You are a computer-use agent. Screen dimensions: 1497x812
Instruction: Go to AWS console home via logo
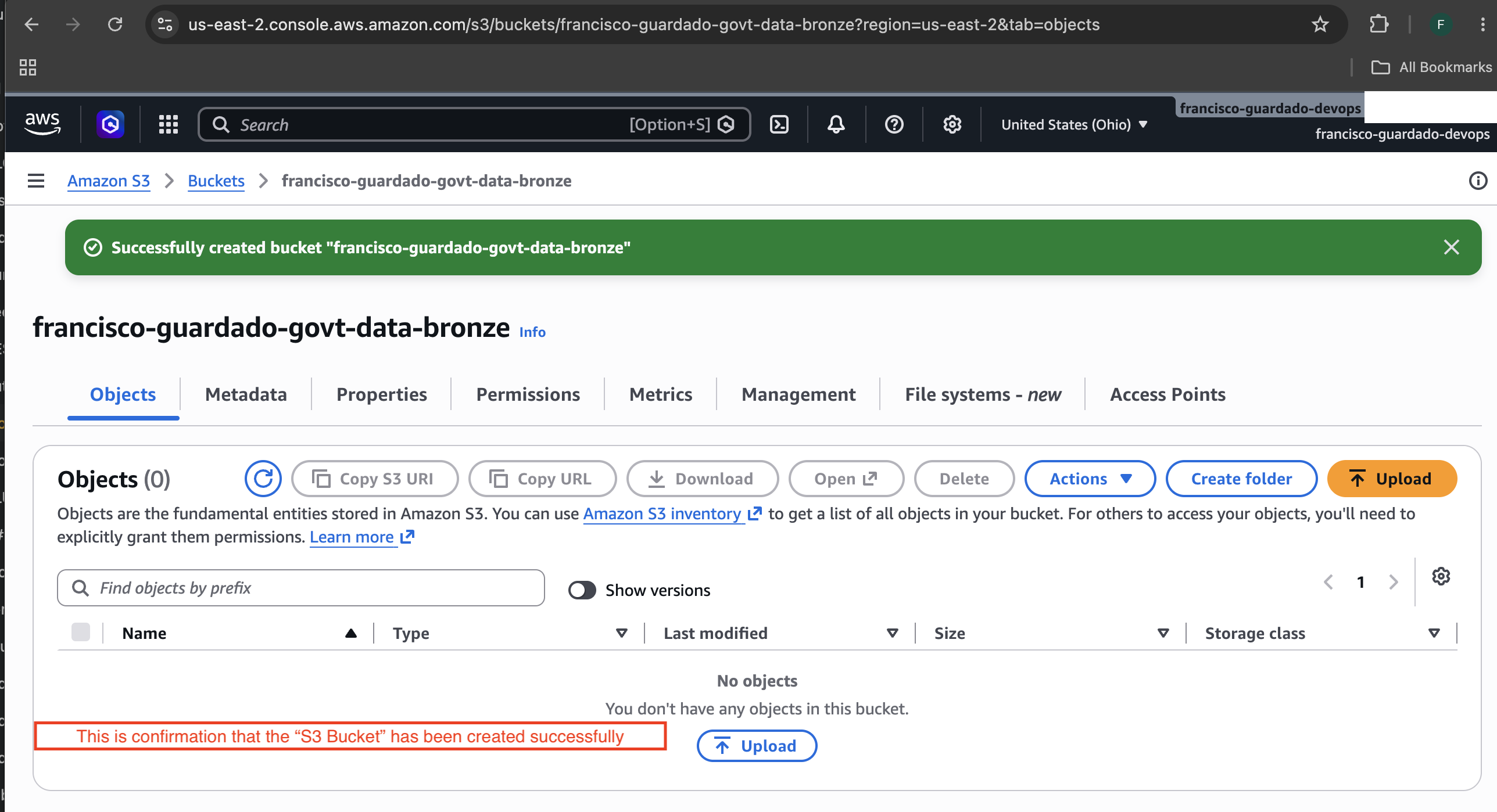42,124
